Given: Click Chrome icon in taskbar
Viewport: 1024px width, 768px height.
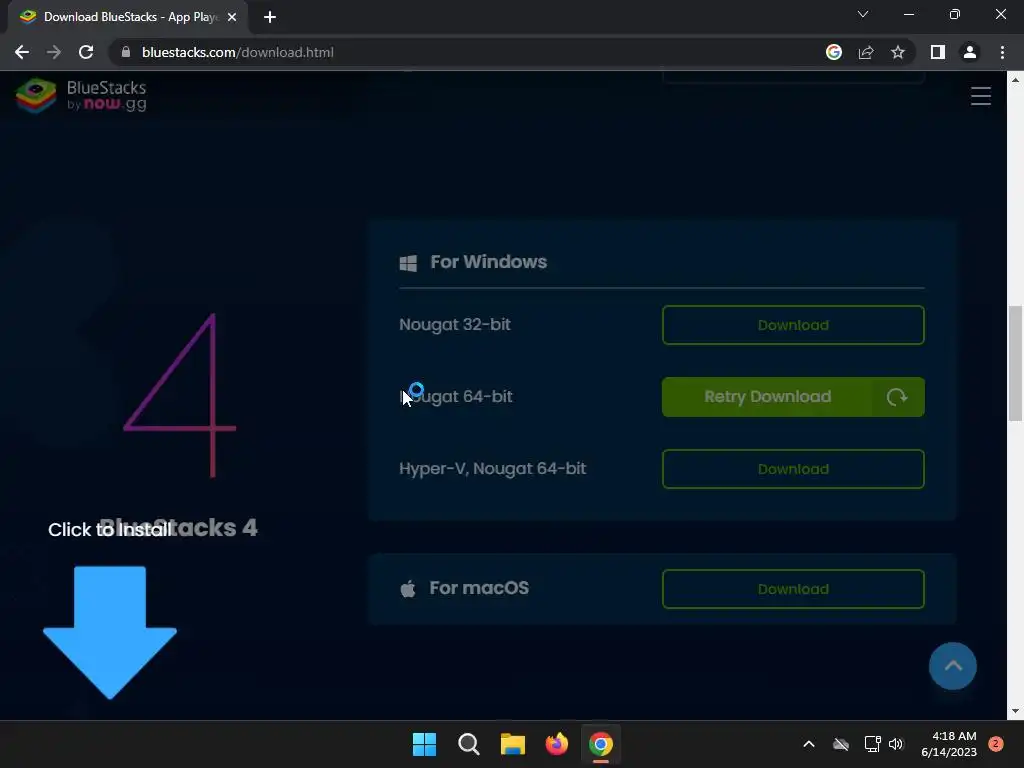Looking at the screenshot, I should (x=601, y=744).
